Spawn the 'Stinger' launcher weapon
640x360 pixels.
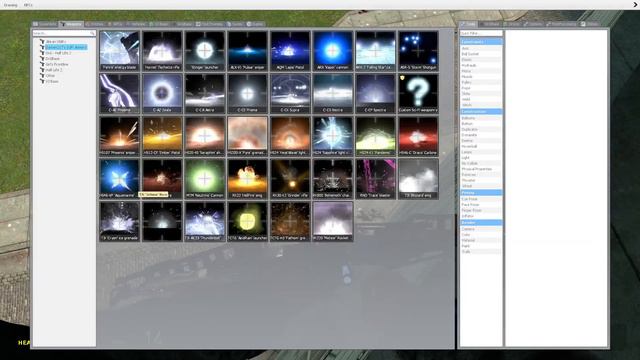tap(205, 51)
